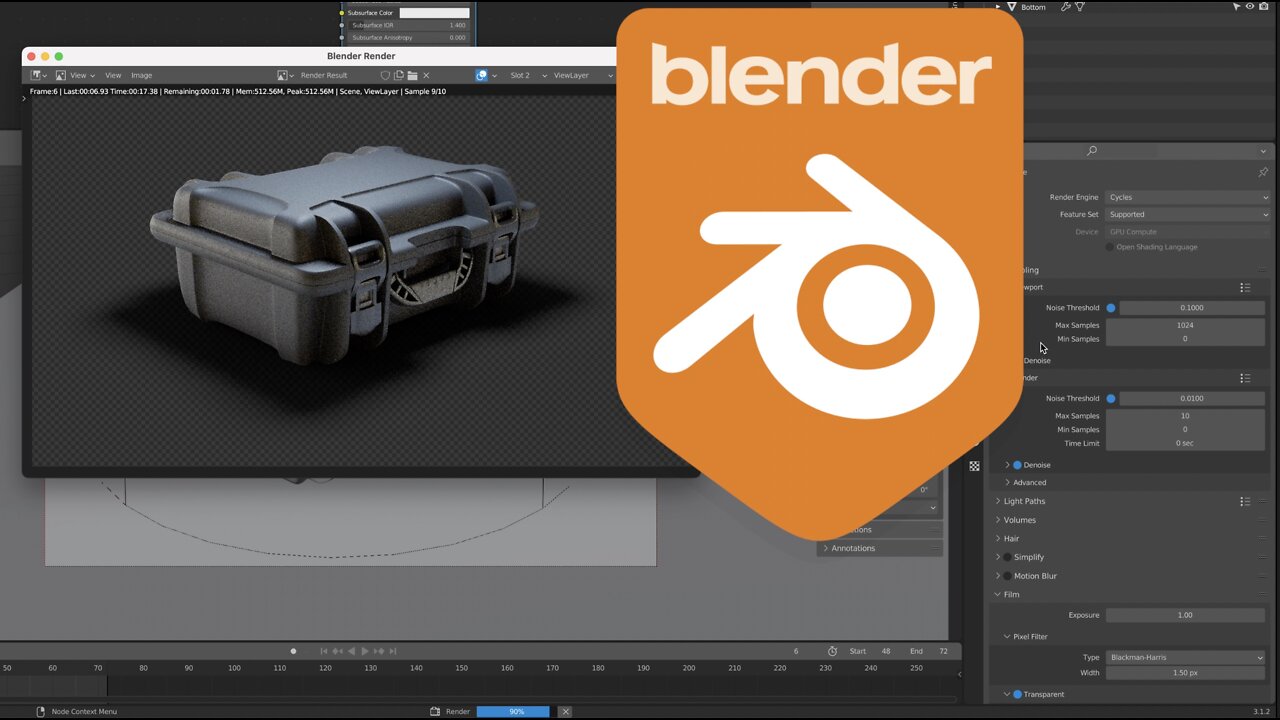Viewport: 1280px width, 720px height.
Task: Click mouse icon beside Node Context Menu
Action: pos(41,711)
